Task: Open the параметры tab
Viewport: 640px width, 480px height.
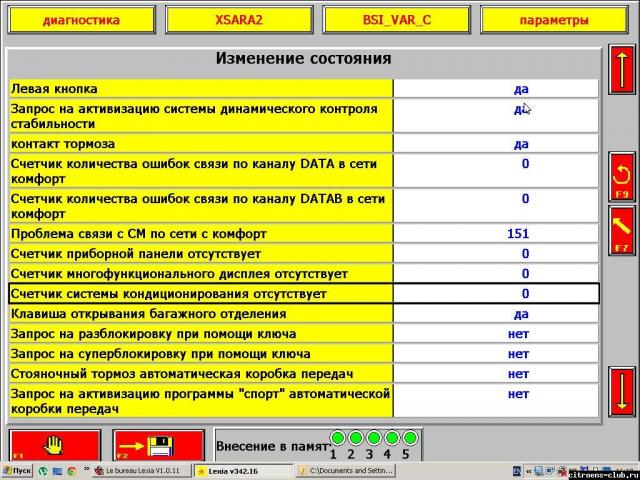Action: coord(553,19)
